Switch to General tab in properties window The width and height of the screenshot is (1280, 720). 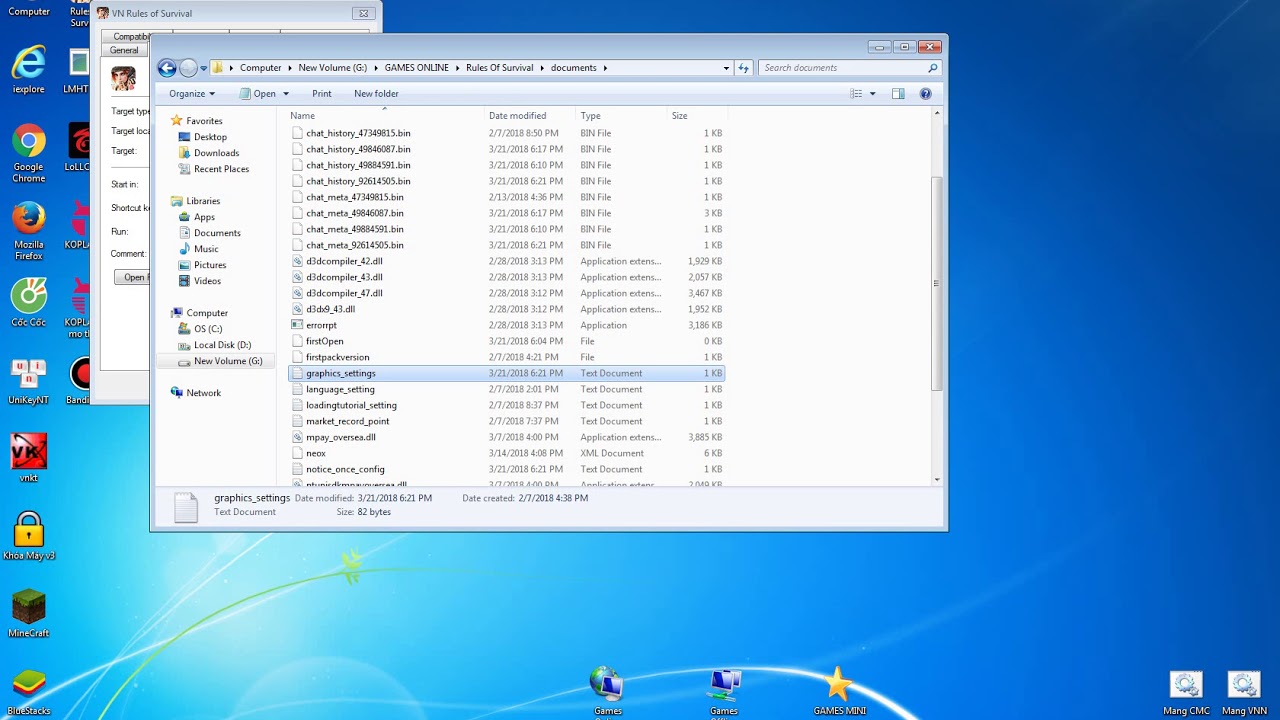pyautogui.click(x=124, y=50)
